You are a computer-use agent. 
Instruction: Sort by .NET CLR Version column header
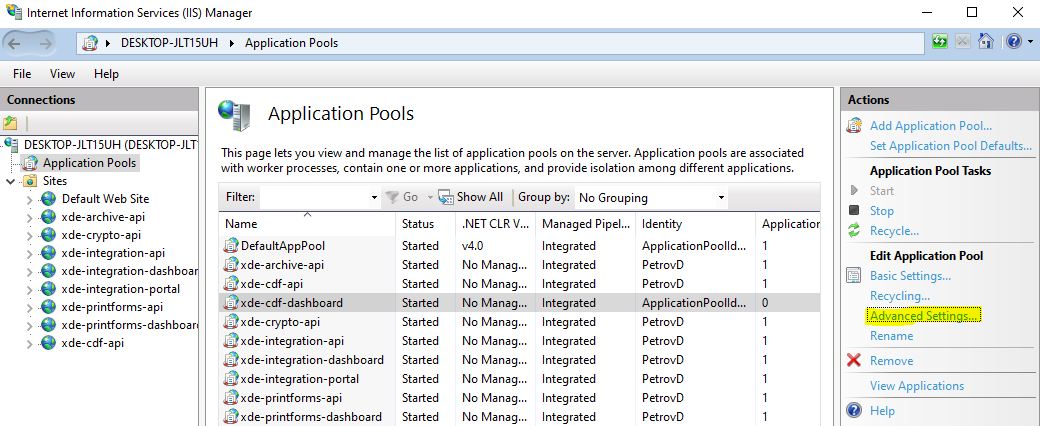point(495,224)
